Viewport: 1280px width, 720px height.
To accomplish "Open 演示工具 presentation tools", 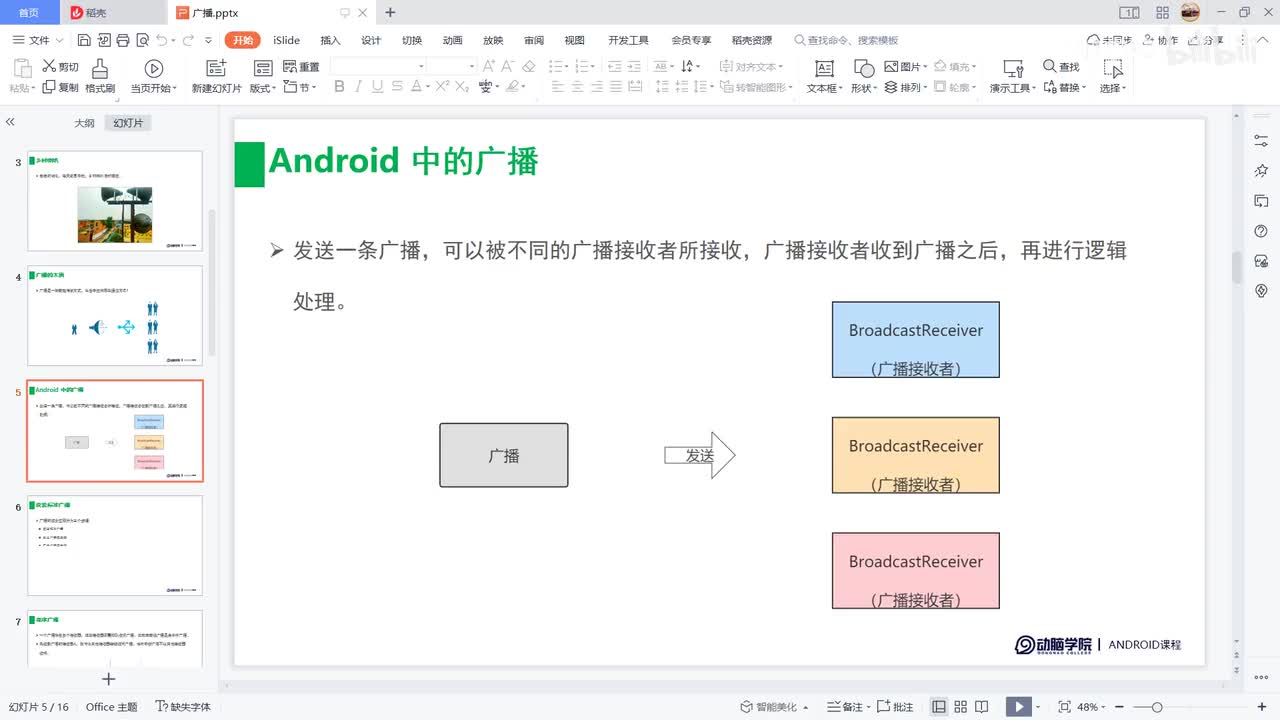I will (x=1013, y=76).
